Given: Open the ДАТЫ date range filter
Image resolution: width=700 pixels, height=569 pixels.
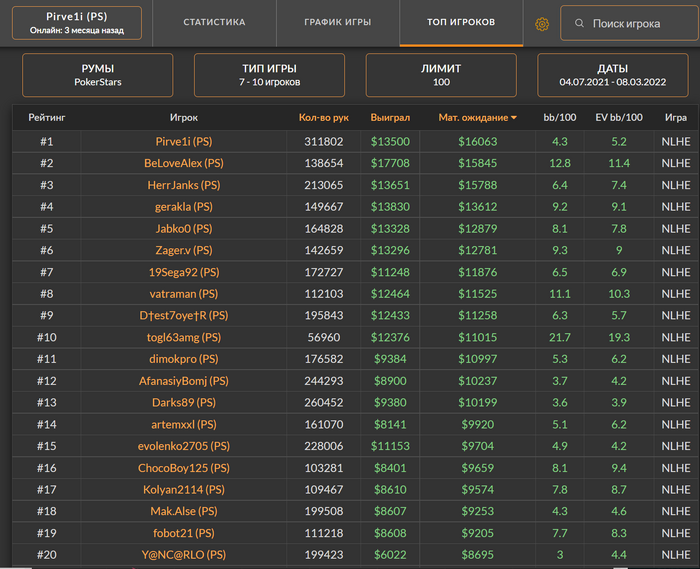Looking at the screenshot, I should pos(613,75).
